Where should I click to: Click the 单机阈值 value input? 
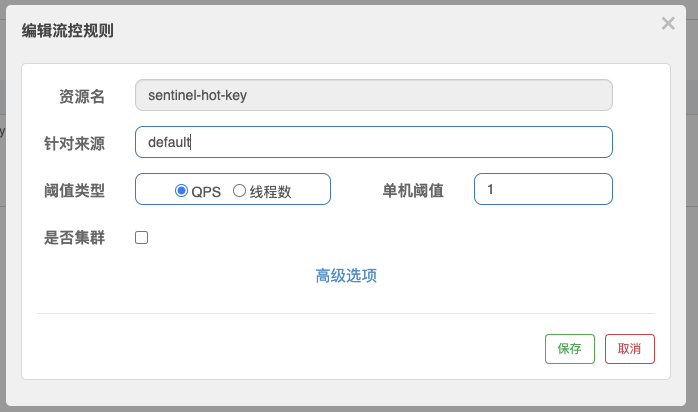point(543,189)
